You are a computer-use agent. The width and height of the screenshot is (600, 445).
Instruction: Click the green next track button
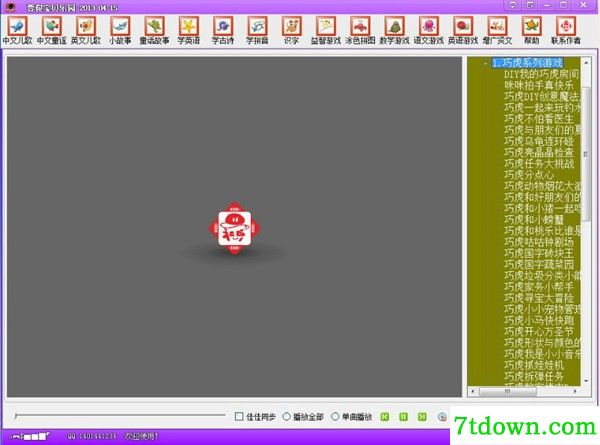(x=422, y=417)
